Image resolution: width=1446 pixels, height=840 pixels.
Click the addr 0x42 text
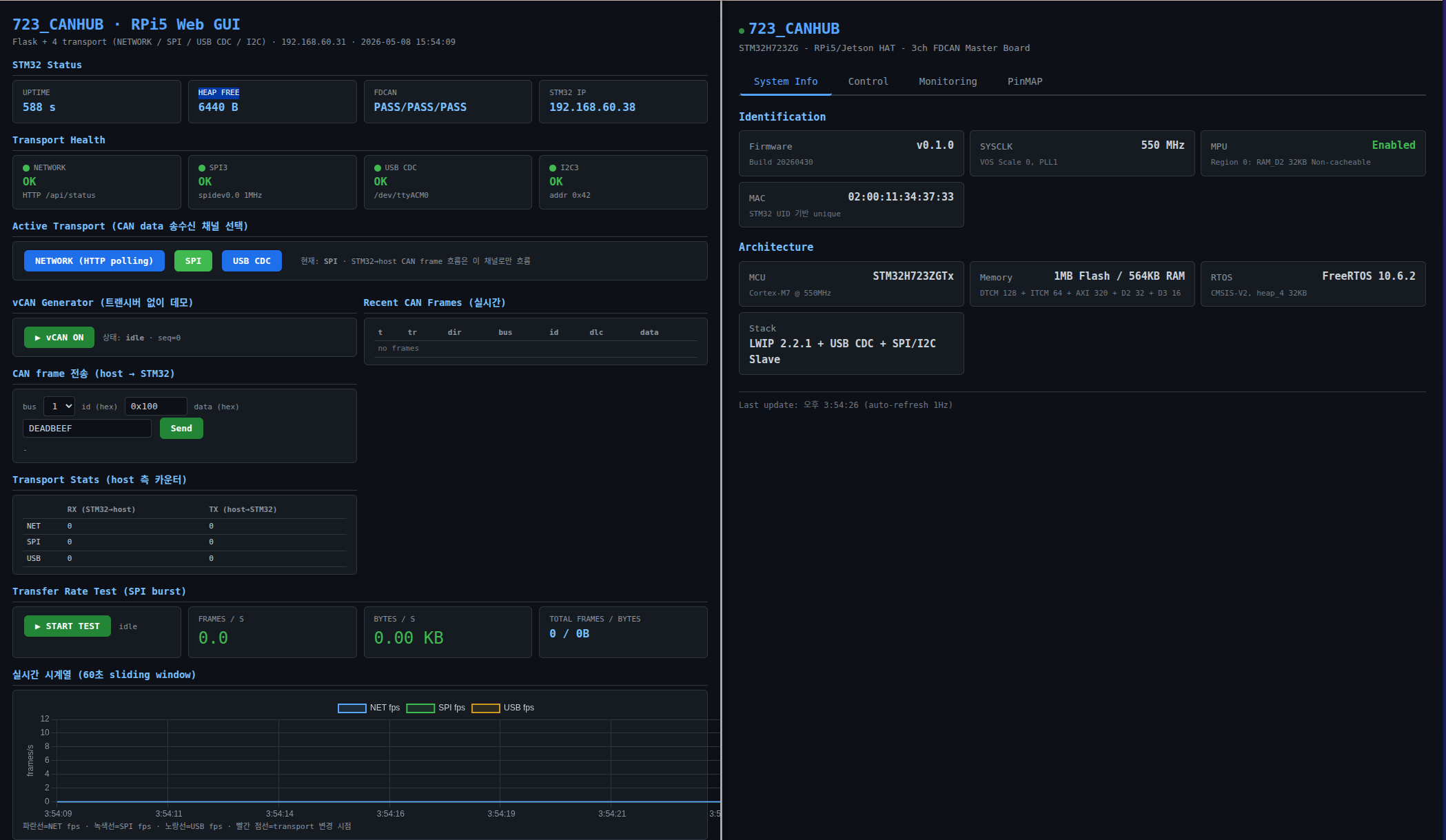pyautogui.click(x=570, y=196)
